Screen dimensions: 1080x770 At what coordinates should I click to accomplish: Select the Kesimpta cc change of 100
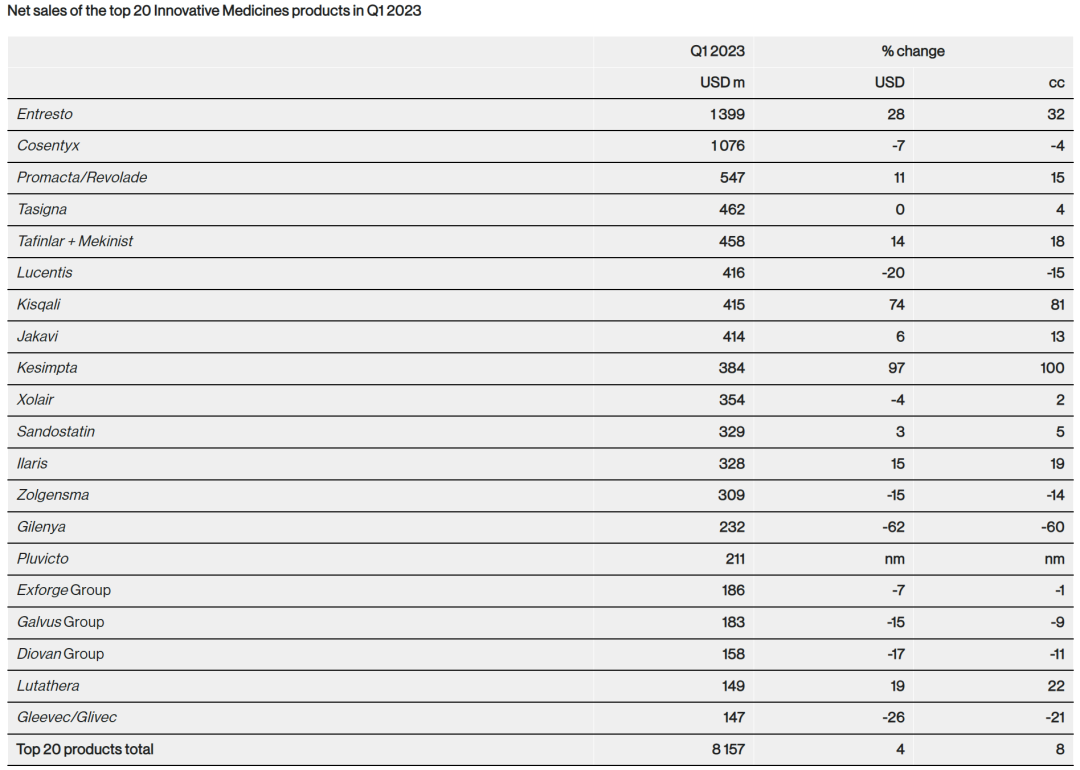coord(1052,368)
